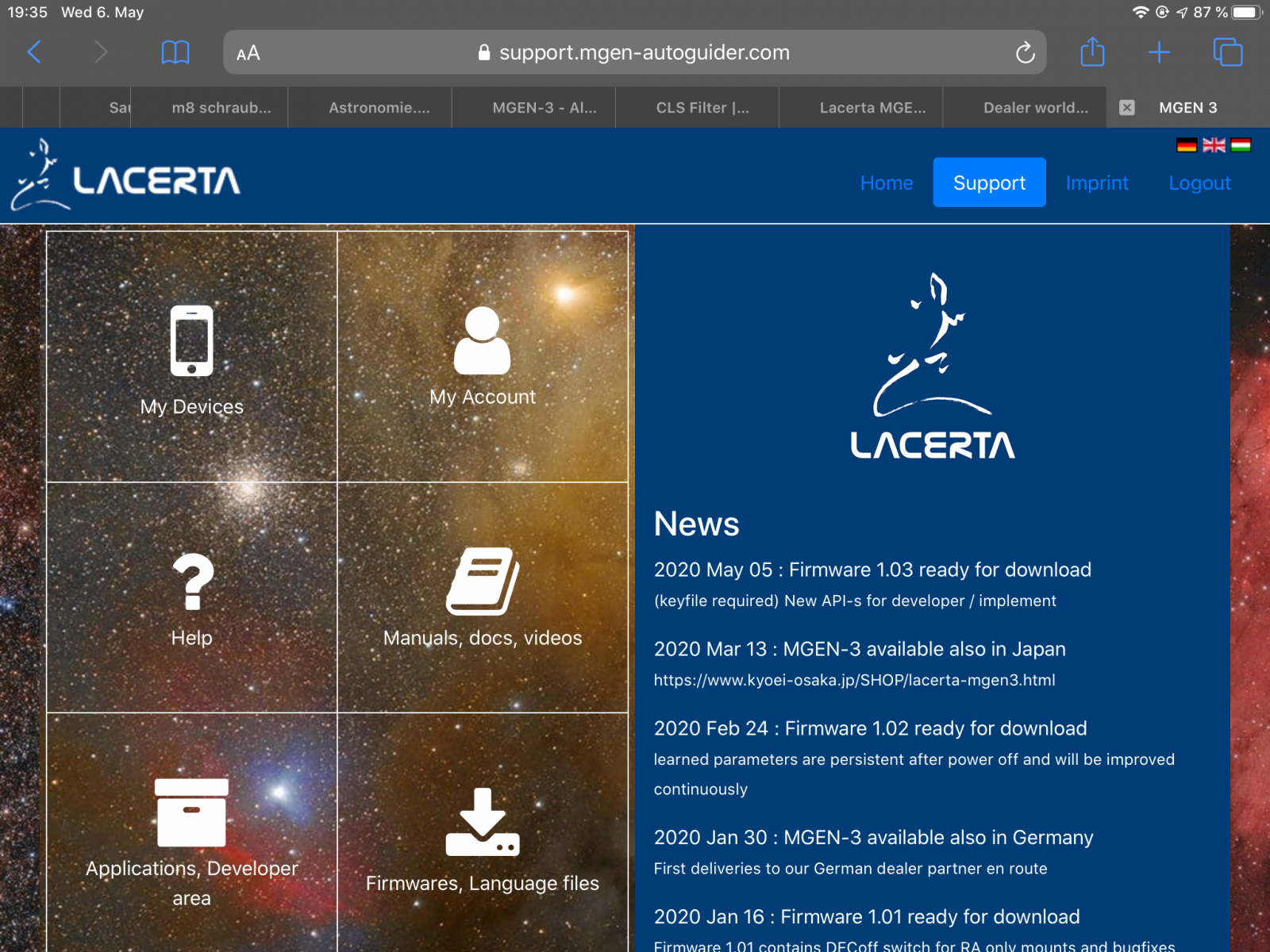The image size is (1270, 952).
Task: Click the My Account label
Action: [x=483, y=397]
